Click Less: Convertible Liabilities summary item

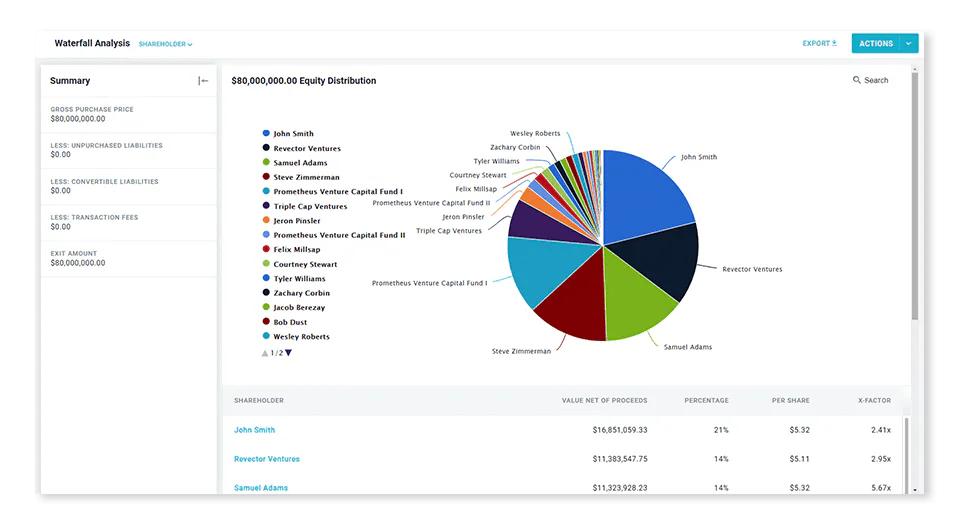coord(129,186)
